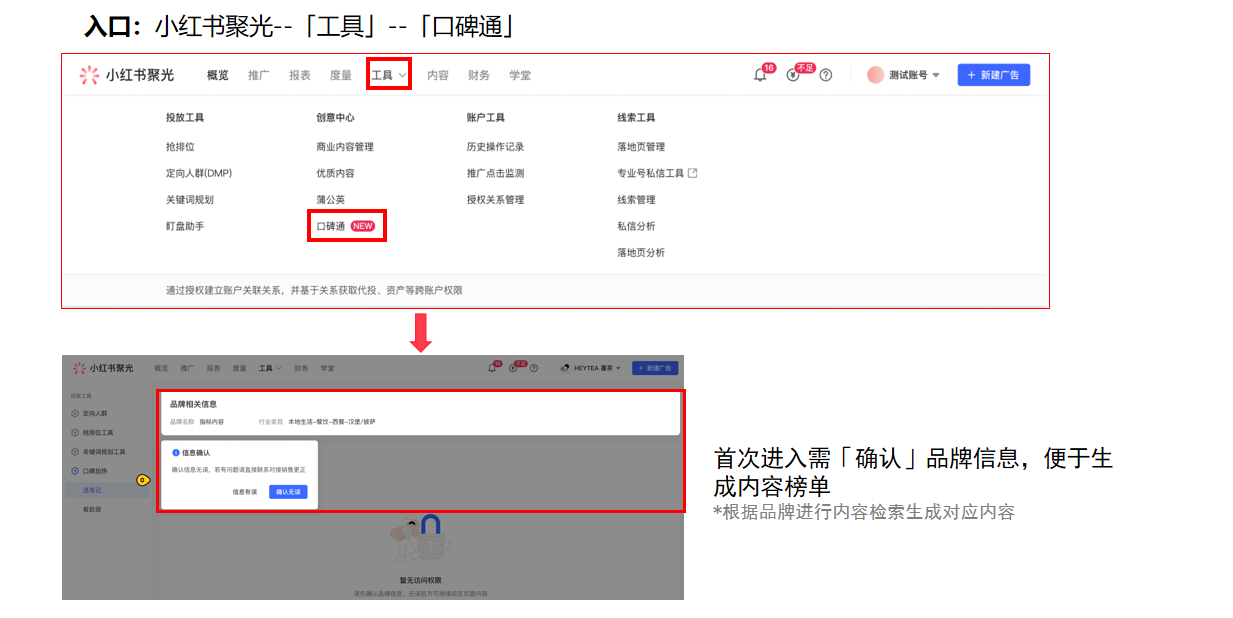
Task: Select 抢排位 under 投放工具
Action: [x=180, y=147]
